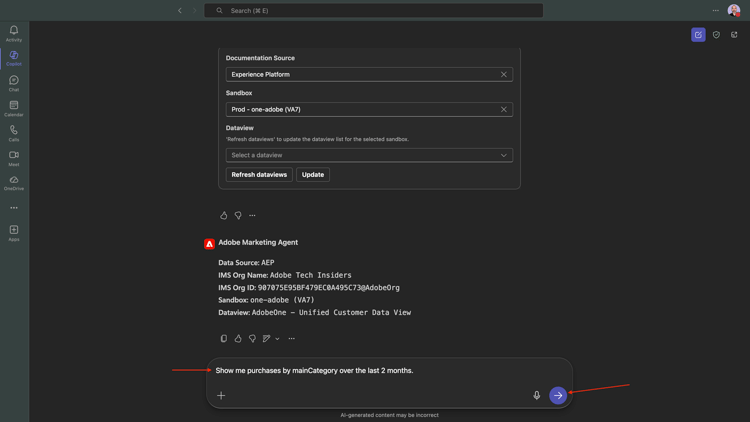Open OneDrive from the sidebar
The width and height of the screenshot is (750, 422).
point(14,183)
